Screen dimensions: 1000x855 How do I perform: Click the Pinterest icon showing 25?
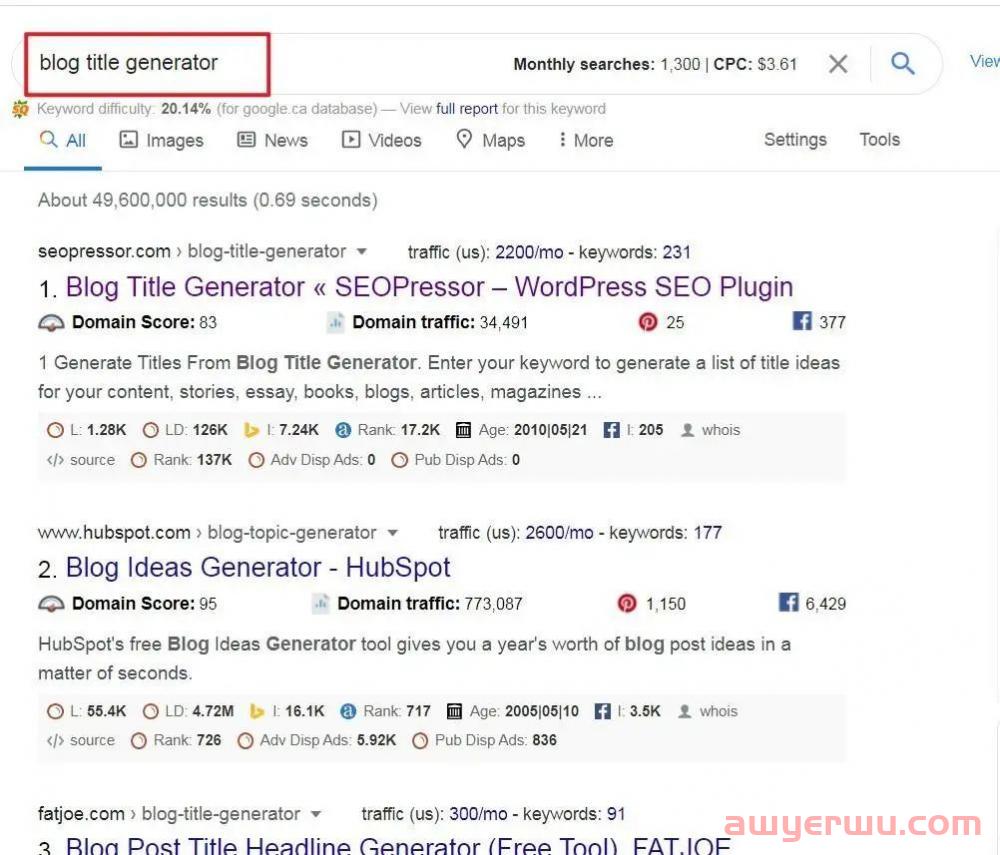[x=647, y=323]
